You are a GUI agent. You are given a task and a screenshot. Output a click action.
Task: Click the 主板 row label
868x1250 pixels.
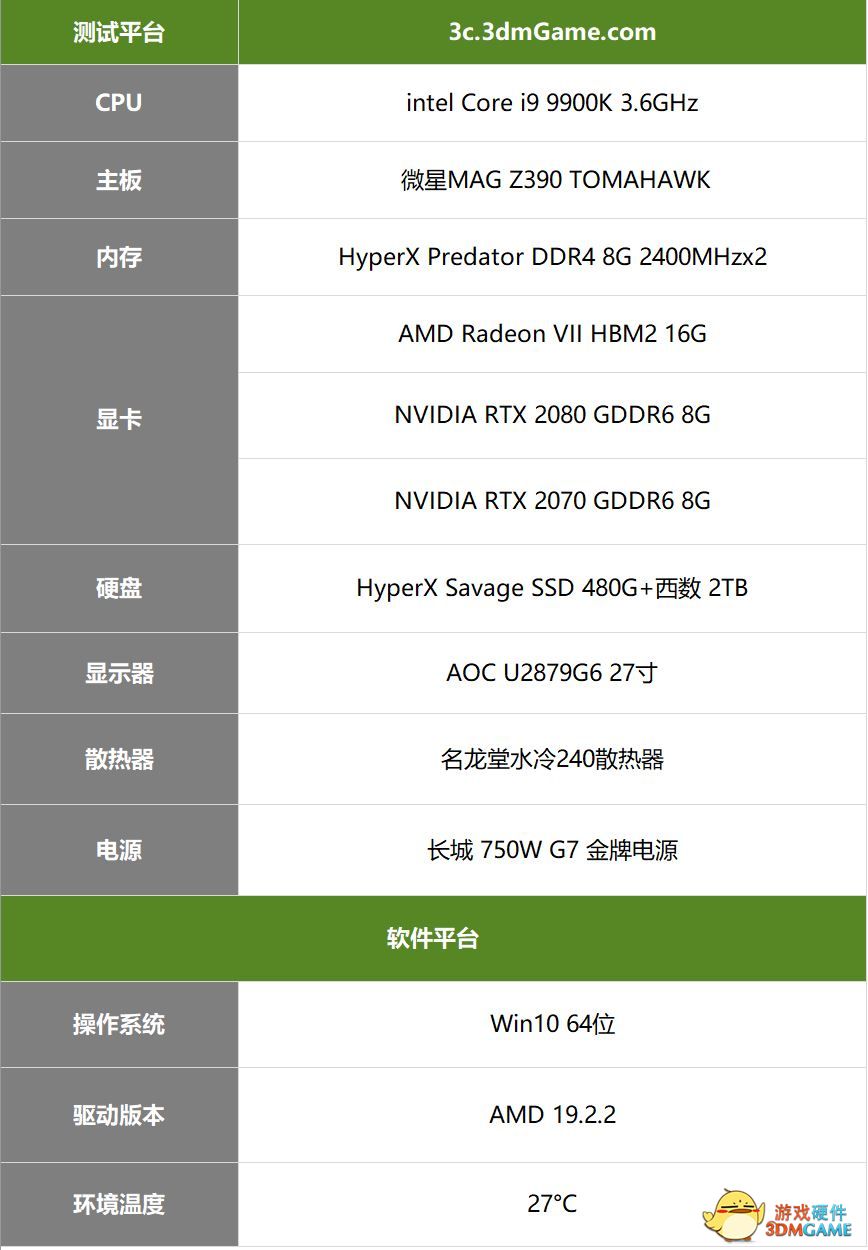click(x=119, y=180)
